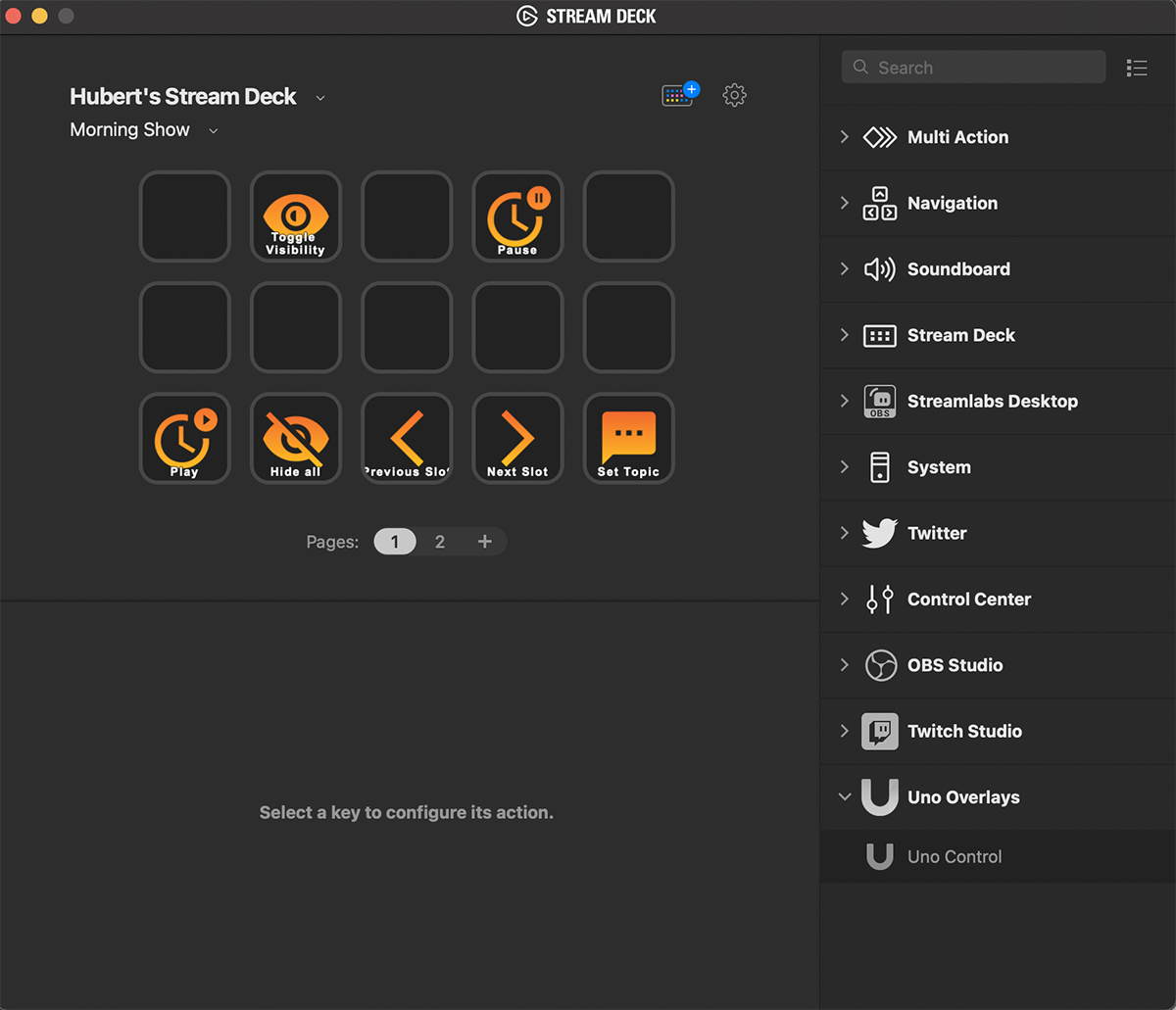The image size is (1176, 1010).
Task: Click the action list view icon
Action: coord(1137,68)
